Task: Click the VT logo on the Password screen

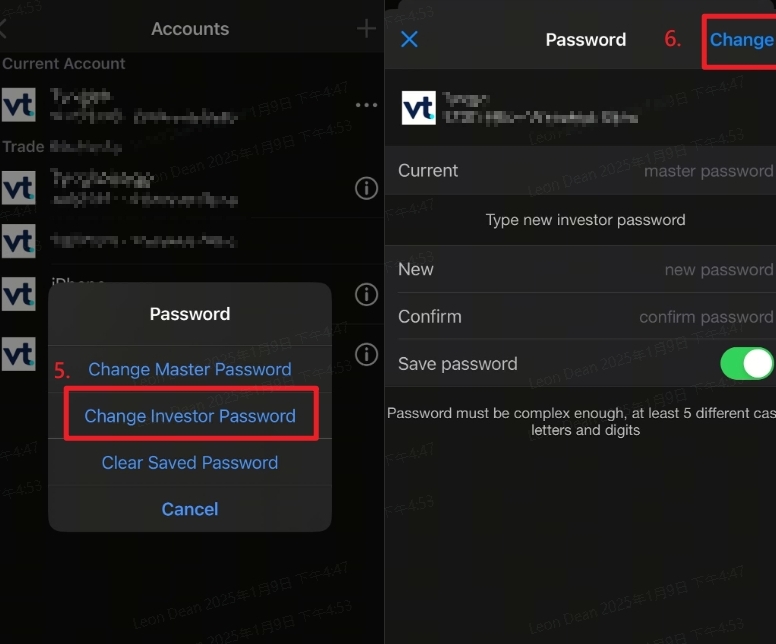Action: coord(418,108)
